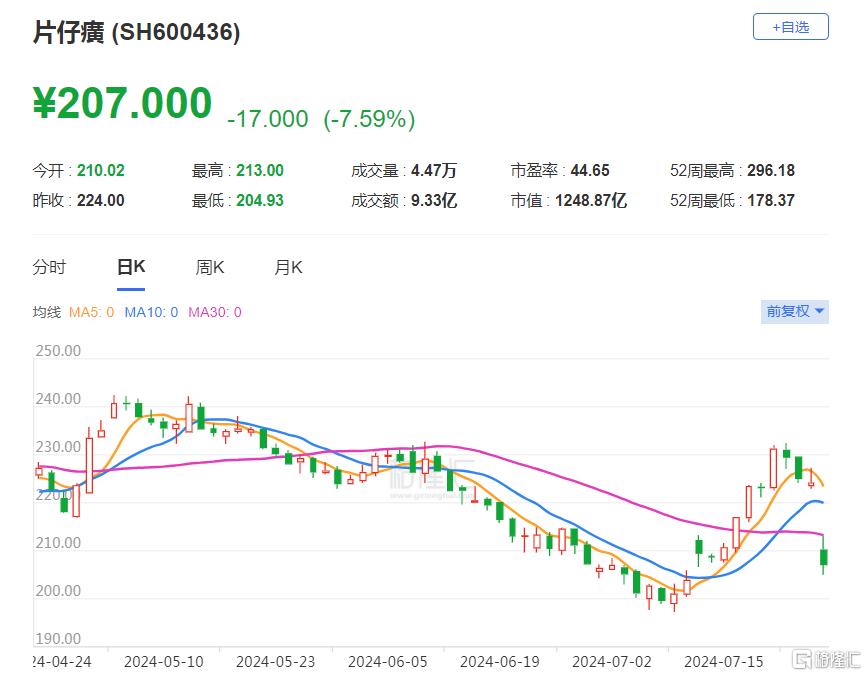Click the 2024-06-05 date axis label
Viewport: 867px width, 676px height.
pyautogui.click(x=388, y=662)
